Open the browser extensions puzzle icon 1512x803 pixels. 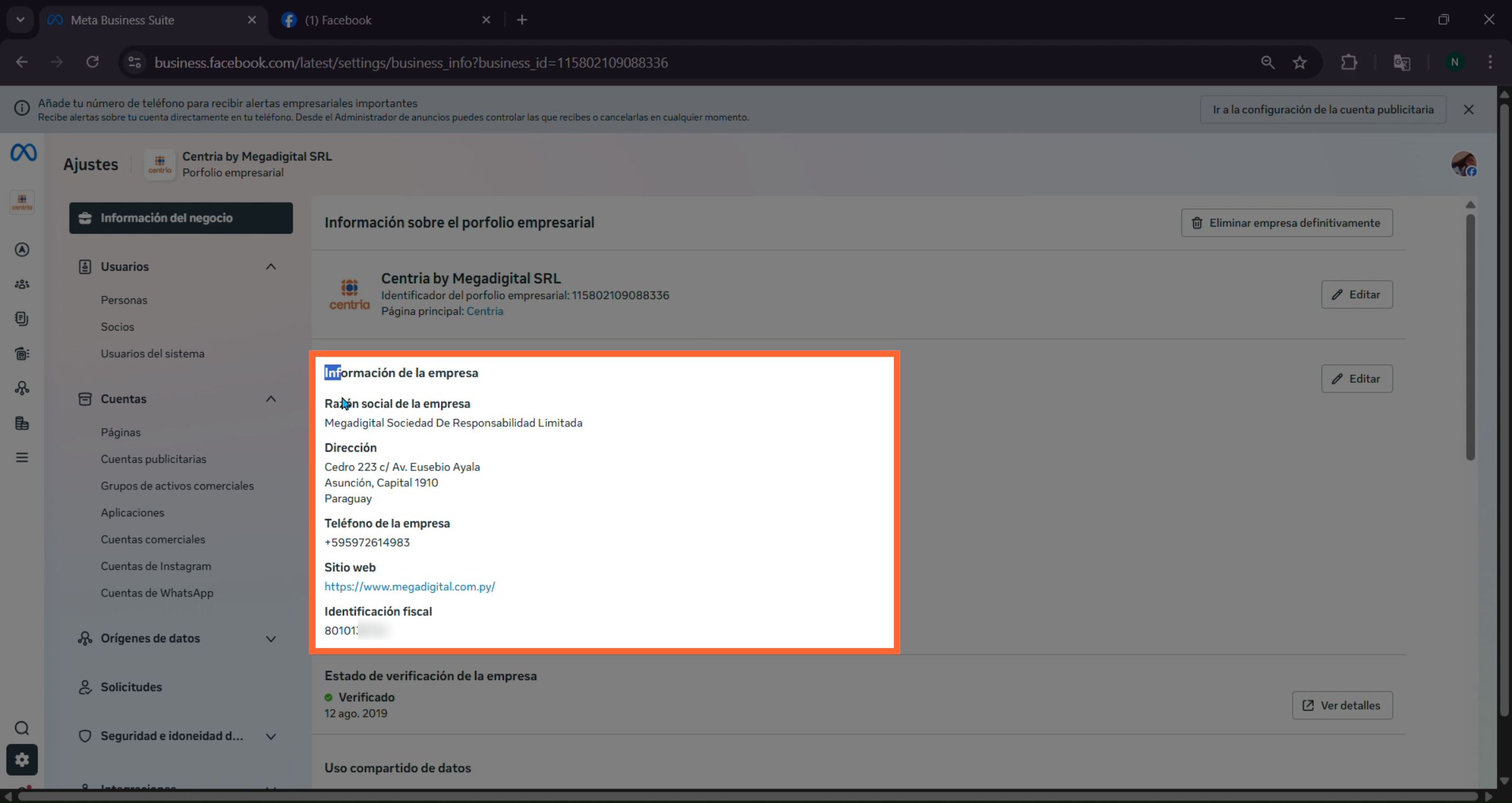(1349, 62)
